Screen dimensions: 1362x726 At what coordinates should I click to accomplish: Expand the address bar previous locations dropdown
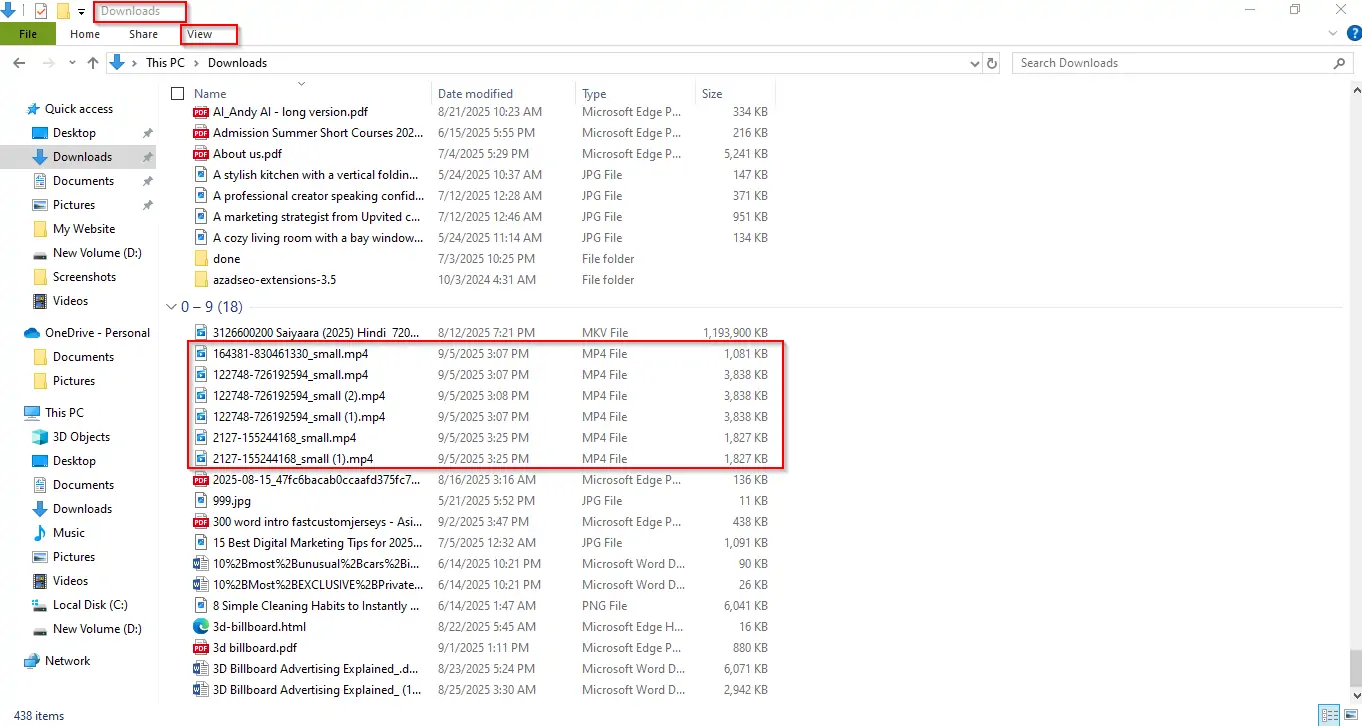coord(975,63)
